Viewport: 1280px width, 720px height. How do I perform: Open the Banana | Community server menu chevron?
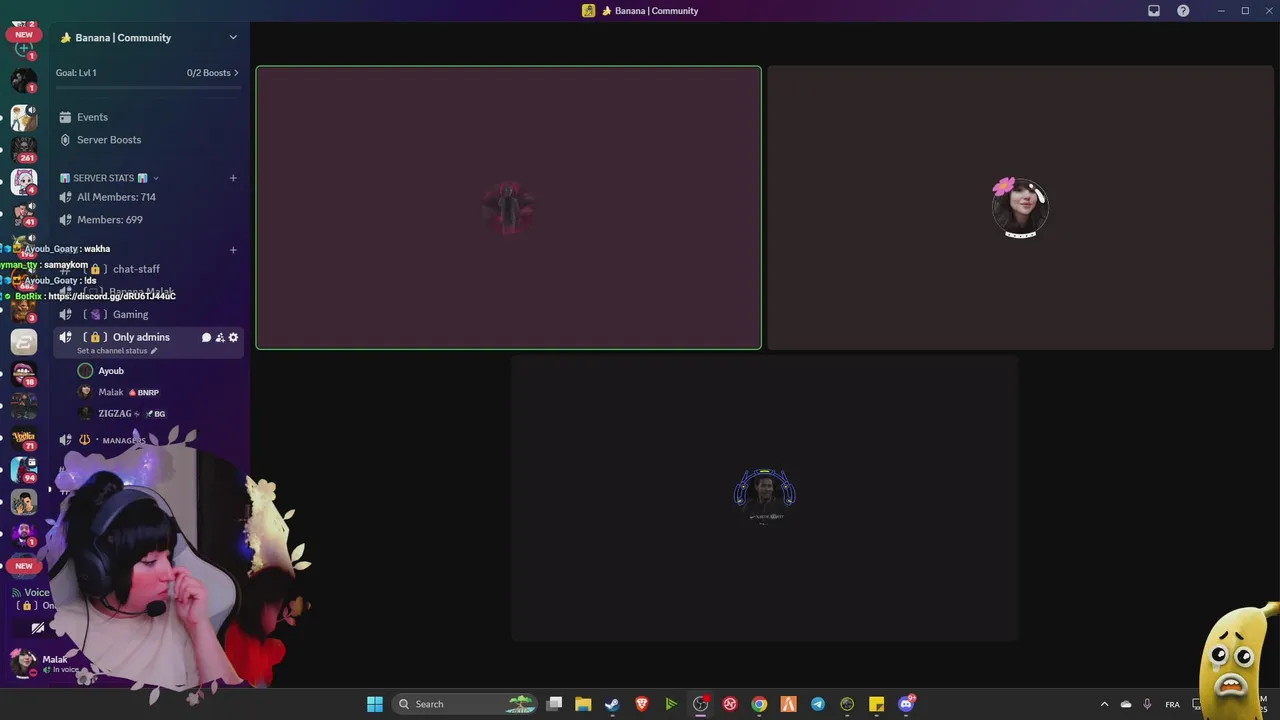click(x=233, y=38)
